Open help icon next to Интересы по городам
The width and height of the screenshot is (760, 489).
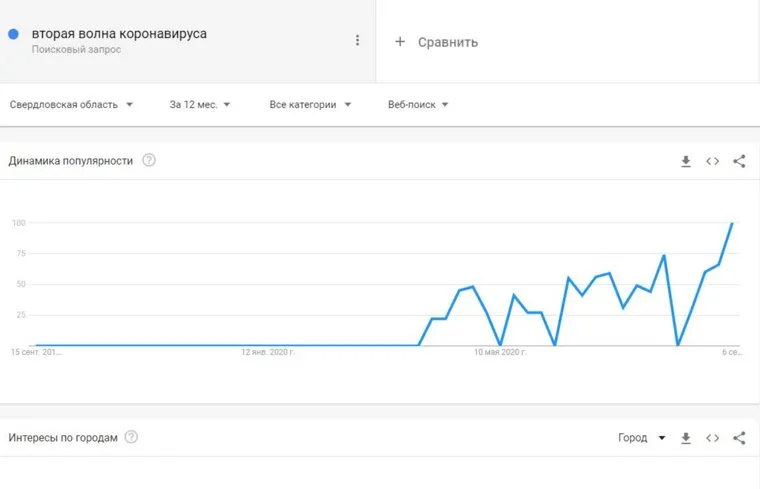[131, 437]
